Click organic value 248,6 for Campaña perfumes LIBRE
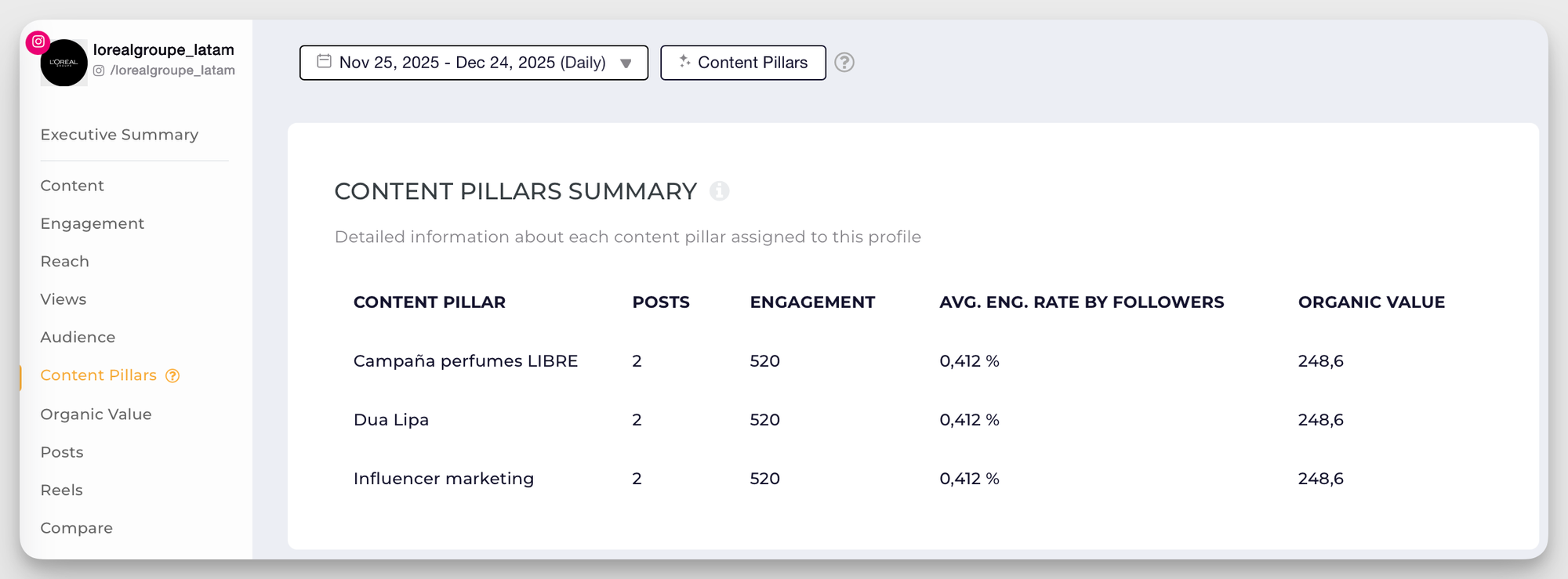This screenshot has width=1568, height=579. pyautogui.click(x=1321, y=361)
